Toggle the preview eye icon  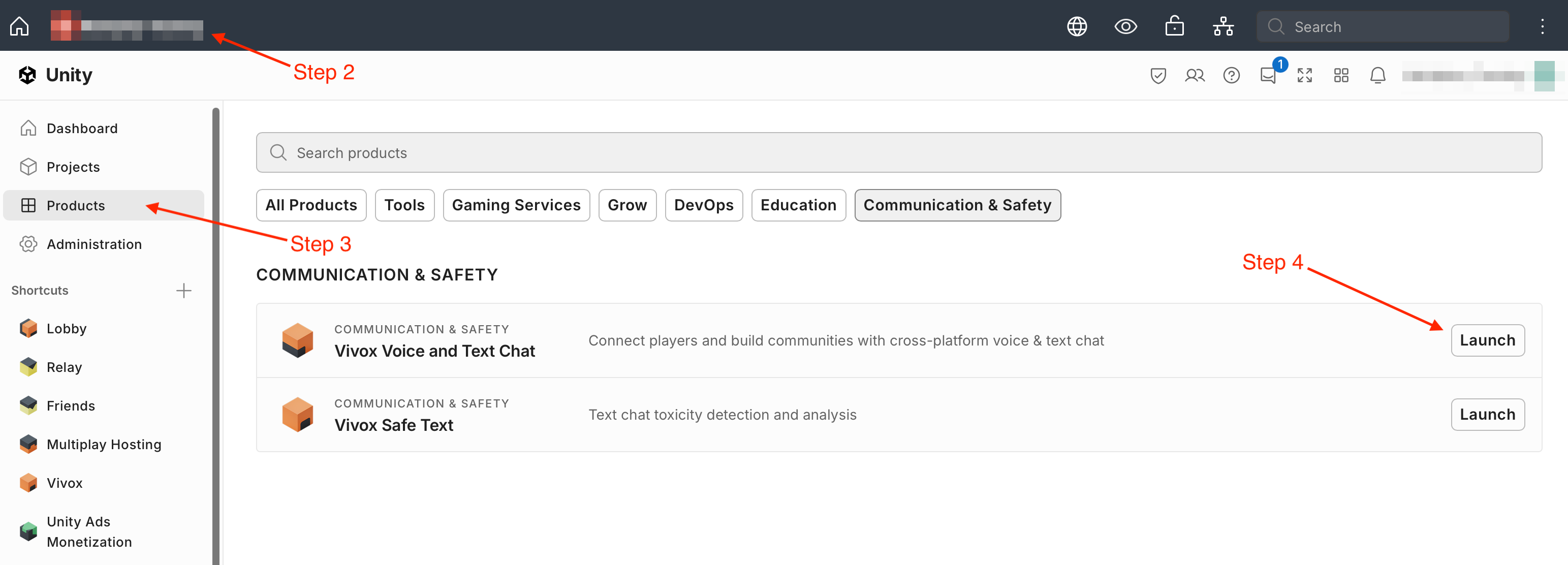coord(1125,26)
